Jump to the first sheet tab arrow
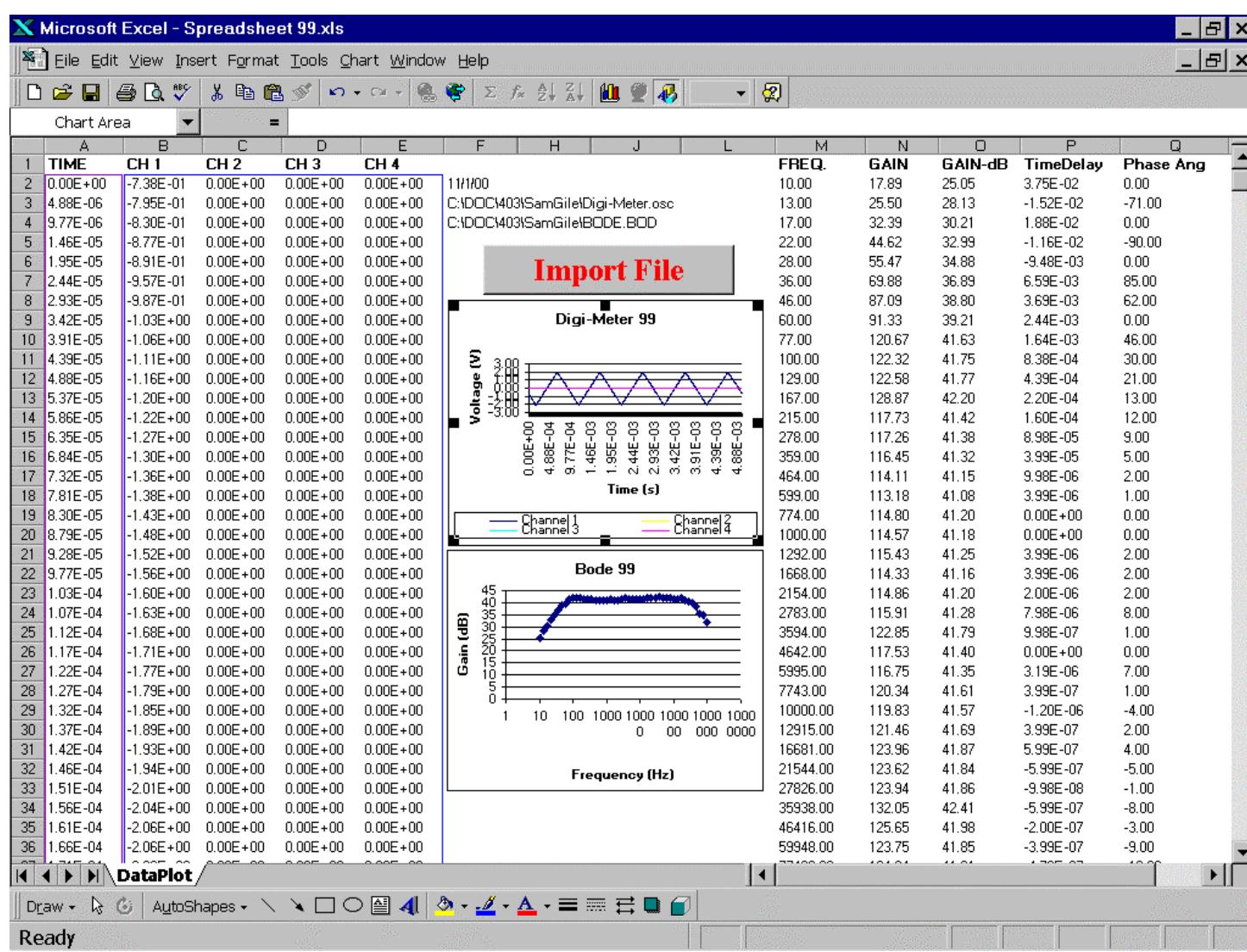 (x=21, y=876)
